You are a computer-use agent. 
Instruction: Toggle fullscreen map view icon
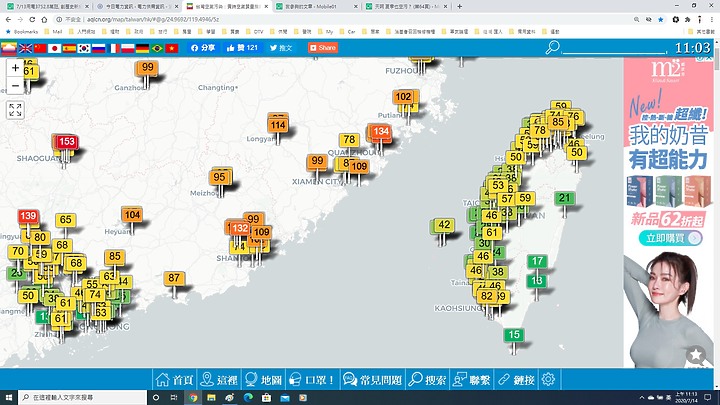point(16,110)
